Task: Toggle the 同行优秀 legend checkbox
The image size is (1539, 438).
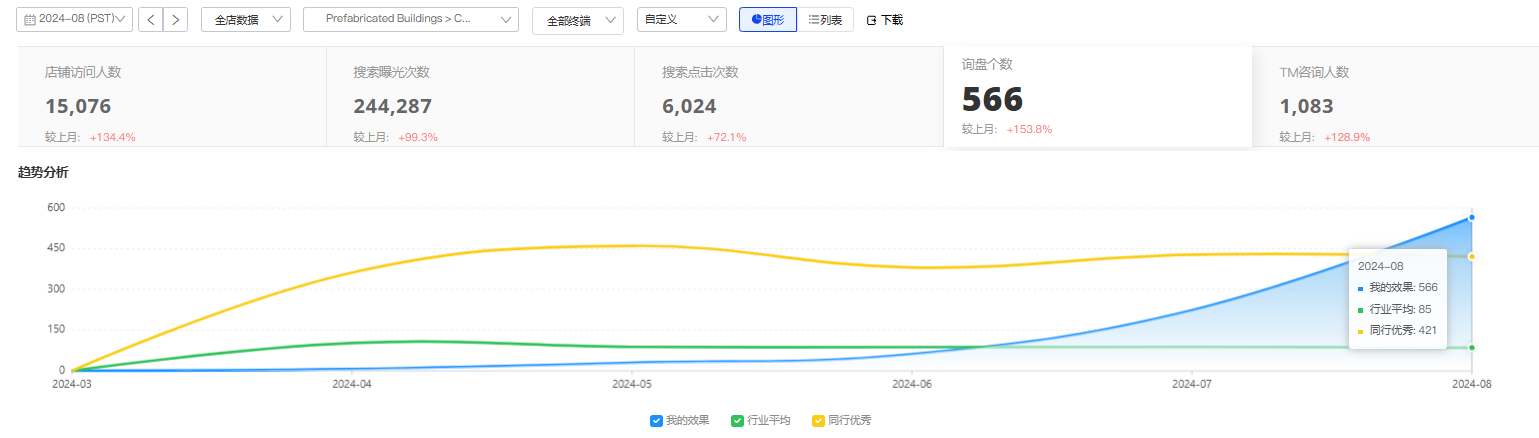Action: 818,421
